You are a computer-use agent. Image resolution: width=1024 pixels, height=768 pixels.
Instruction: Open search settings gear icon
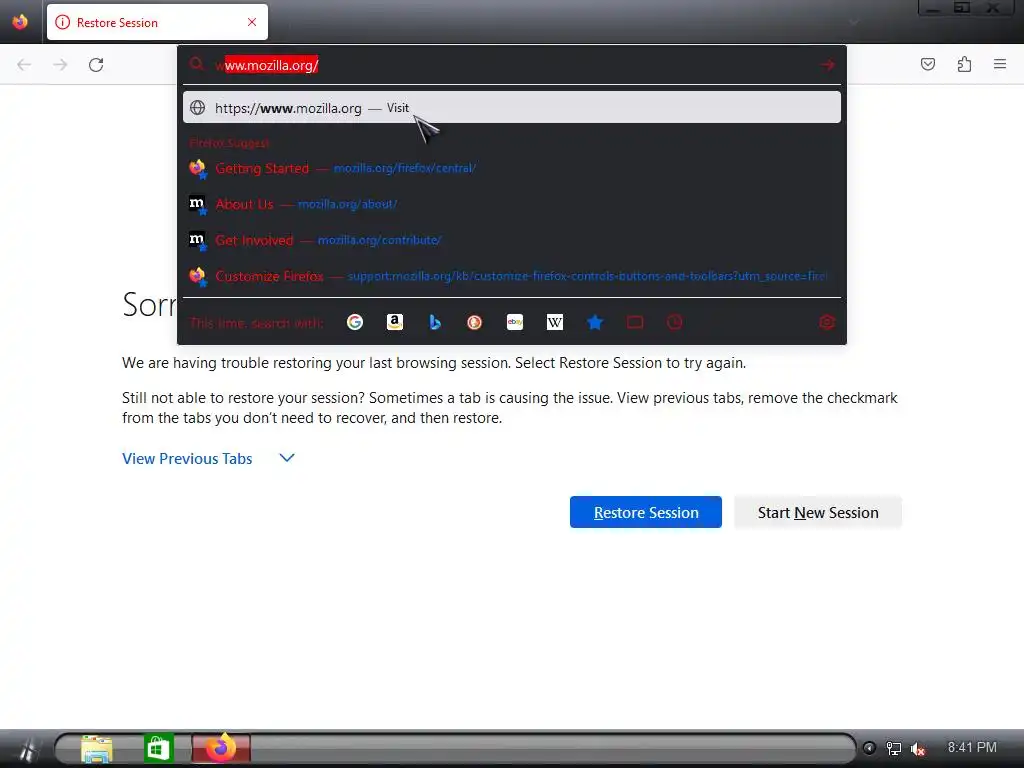click(827, 322)
